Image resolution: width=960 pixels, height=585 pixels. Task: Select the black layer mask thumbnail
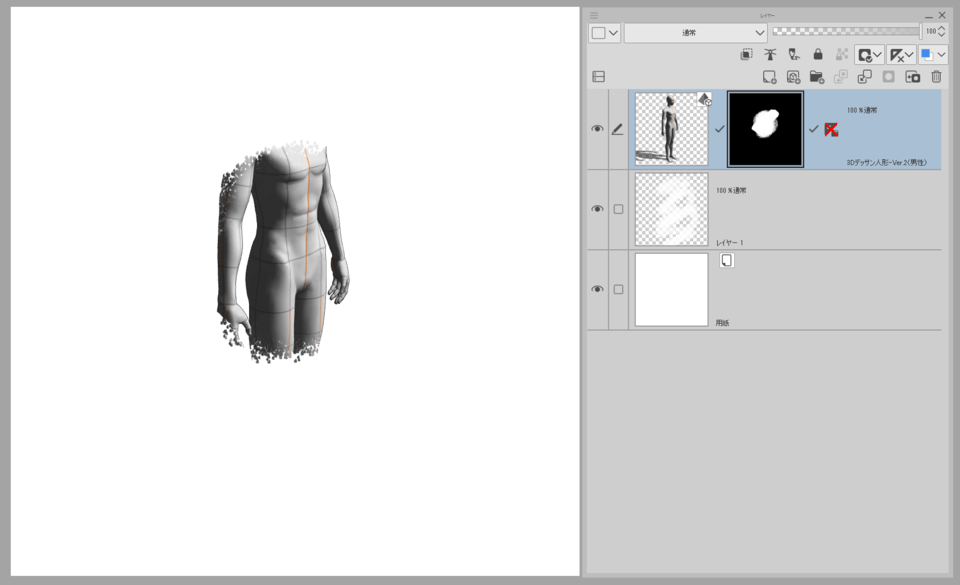point(765,129)
